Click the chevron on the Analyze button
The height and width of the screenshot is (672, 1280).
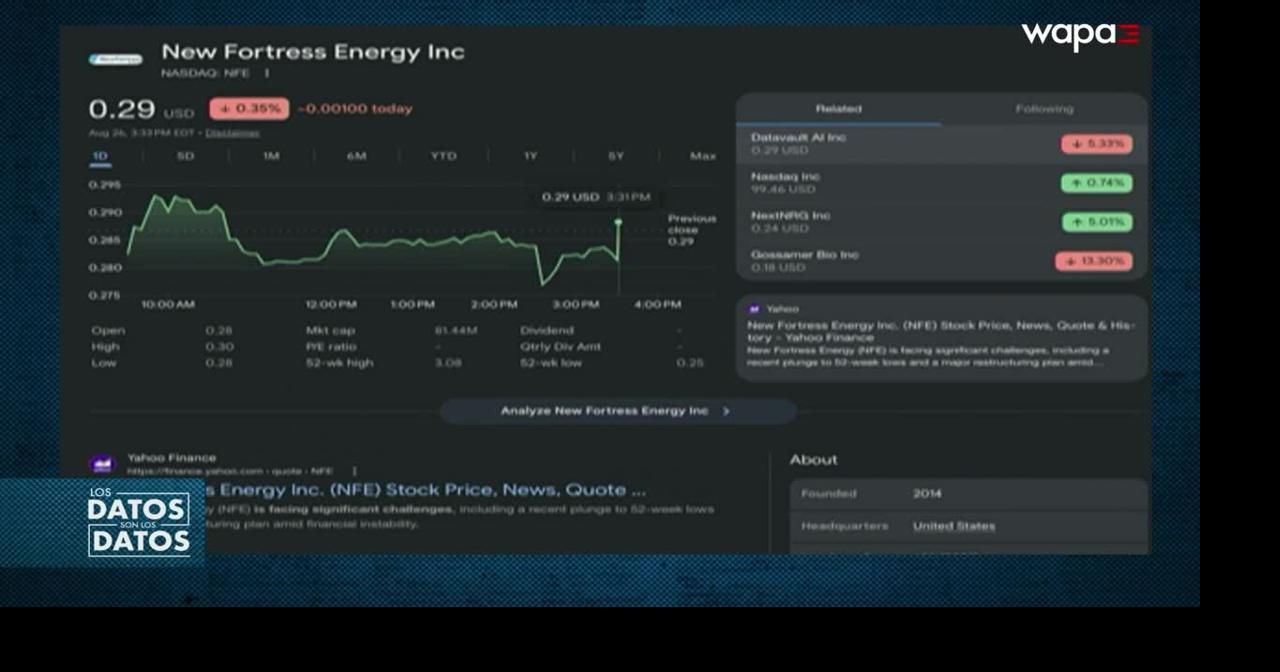(726, 411)
